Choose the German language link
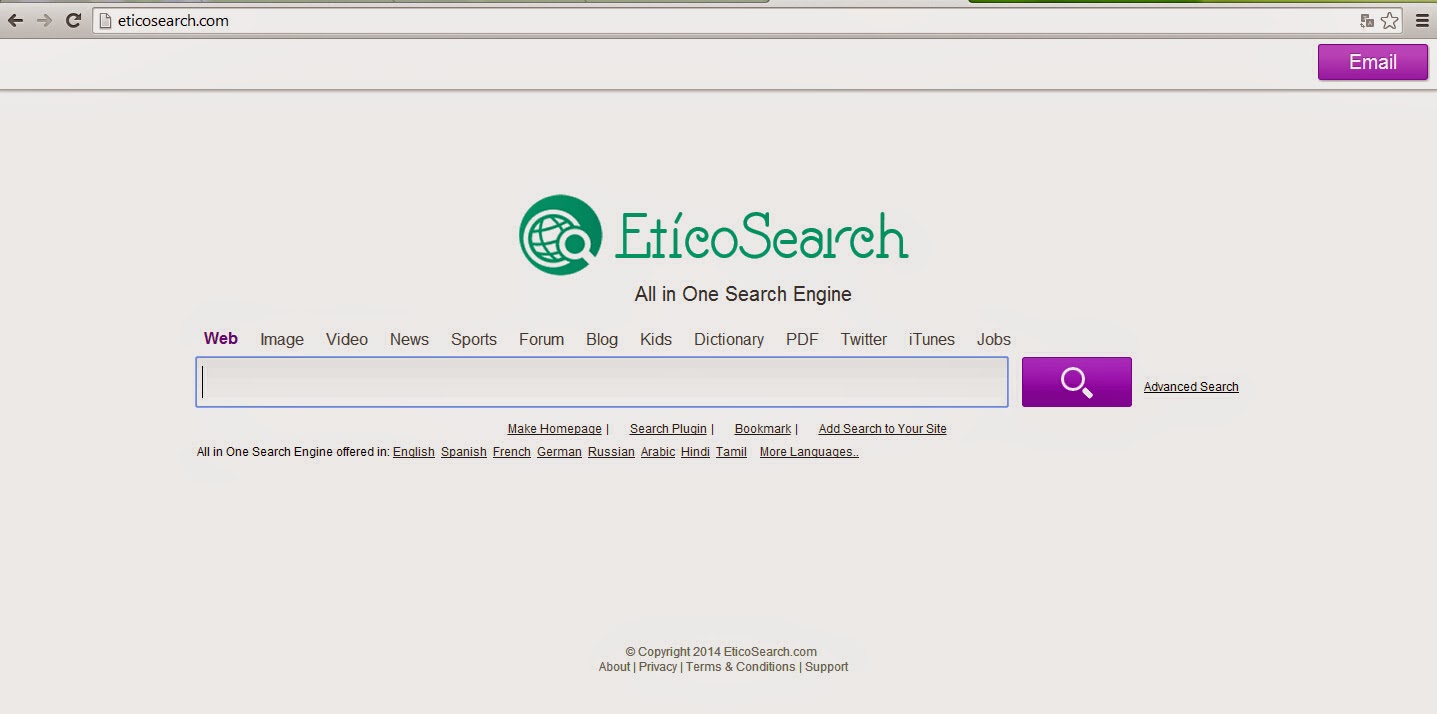The image size is (1437, 714). [559, 452]
